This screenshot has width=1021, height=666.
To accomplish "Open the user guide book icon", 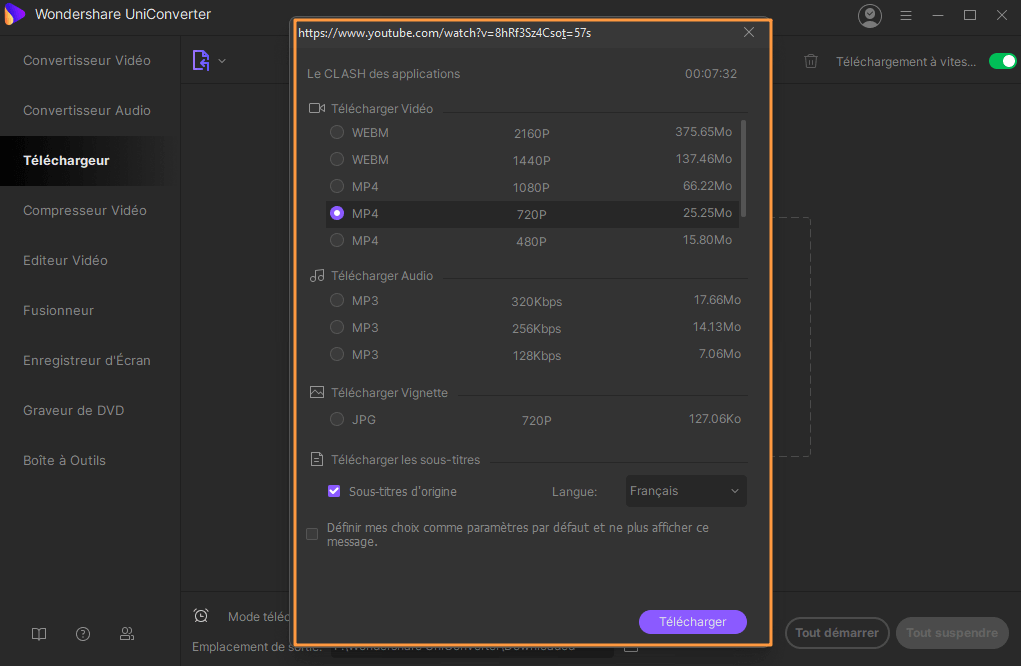I will coord(39,633).
